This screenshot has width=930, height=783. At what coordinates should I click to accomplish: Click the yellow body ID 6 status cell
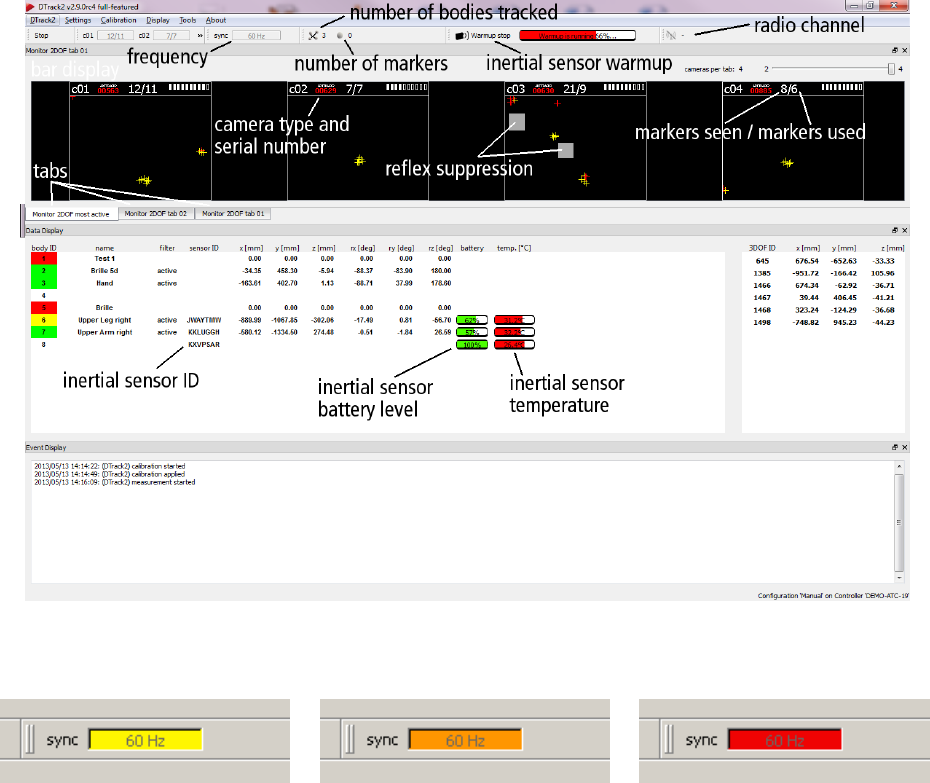44,320
